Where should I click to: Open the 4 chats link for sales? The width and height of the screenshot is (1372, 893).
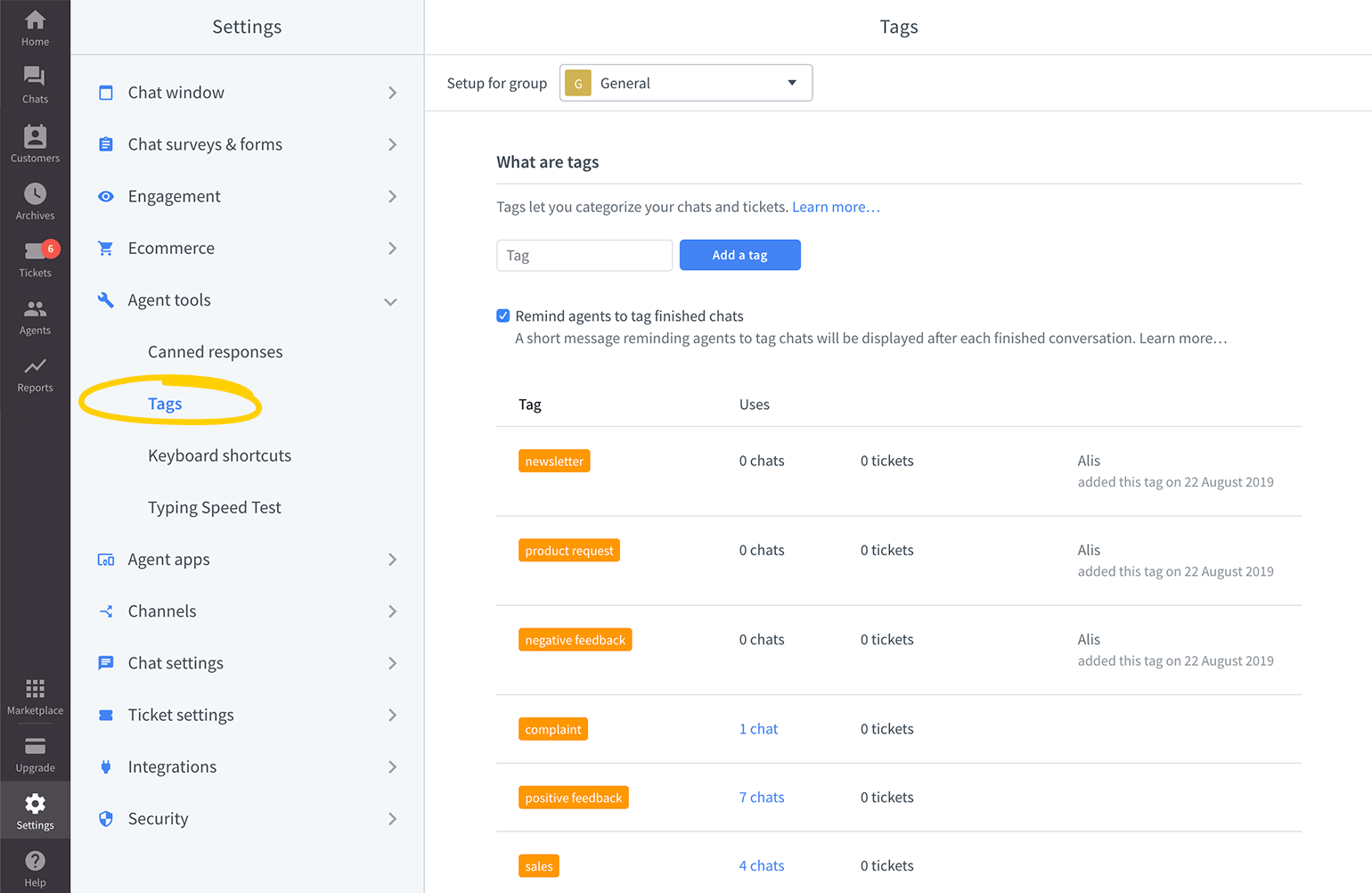click(x=762, y=866)
